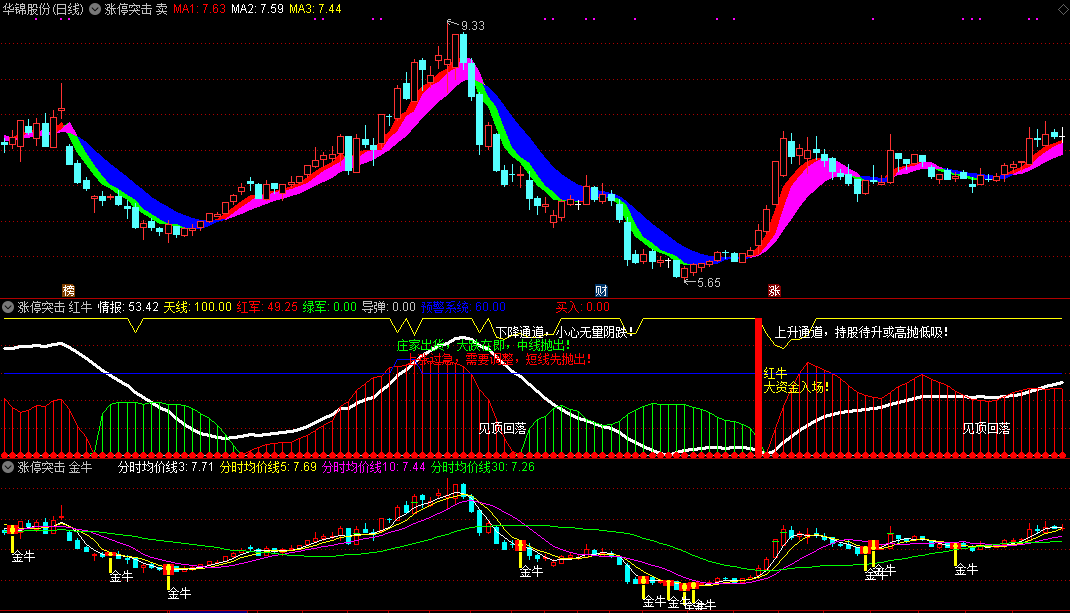This screenshot has width=1070, height=613.
Task: Click the 财 financial marker icon
Action: coord(601,291)
